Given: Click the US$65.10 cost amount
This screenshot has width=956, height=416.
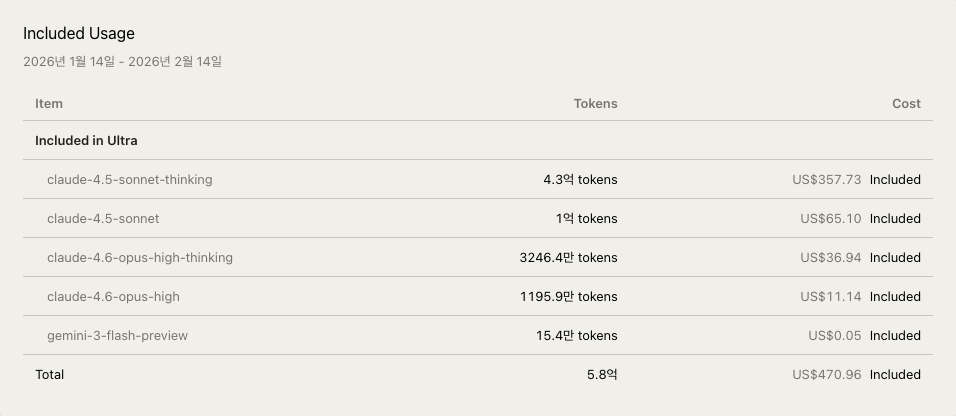Looking at the screenshot, I should point(830,219).
